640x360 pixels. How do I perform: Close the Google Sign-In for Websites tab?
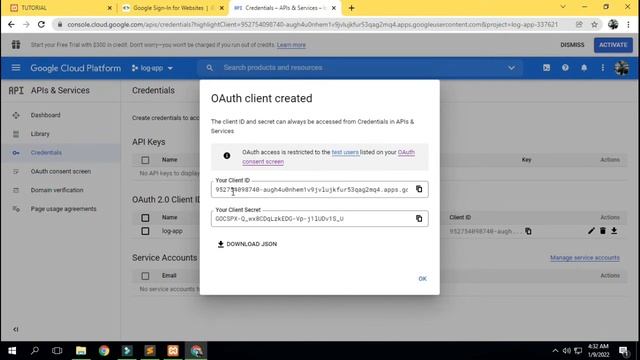pos(222,8)
